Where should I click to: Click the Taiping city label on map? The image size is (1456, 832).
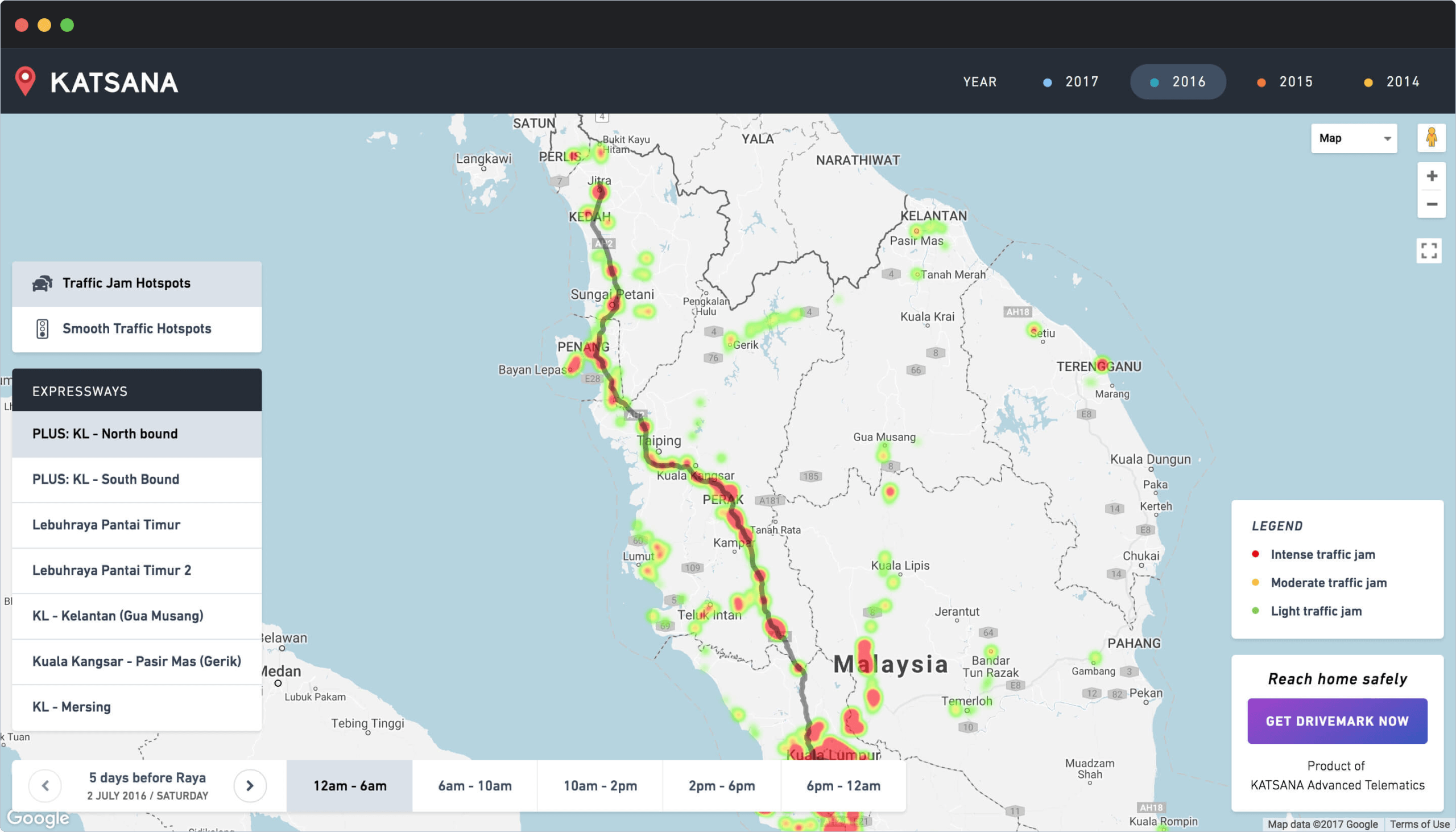click(x=660, y=440)
